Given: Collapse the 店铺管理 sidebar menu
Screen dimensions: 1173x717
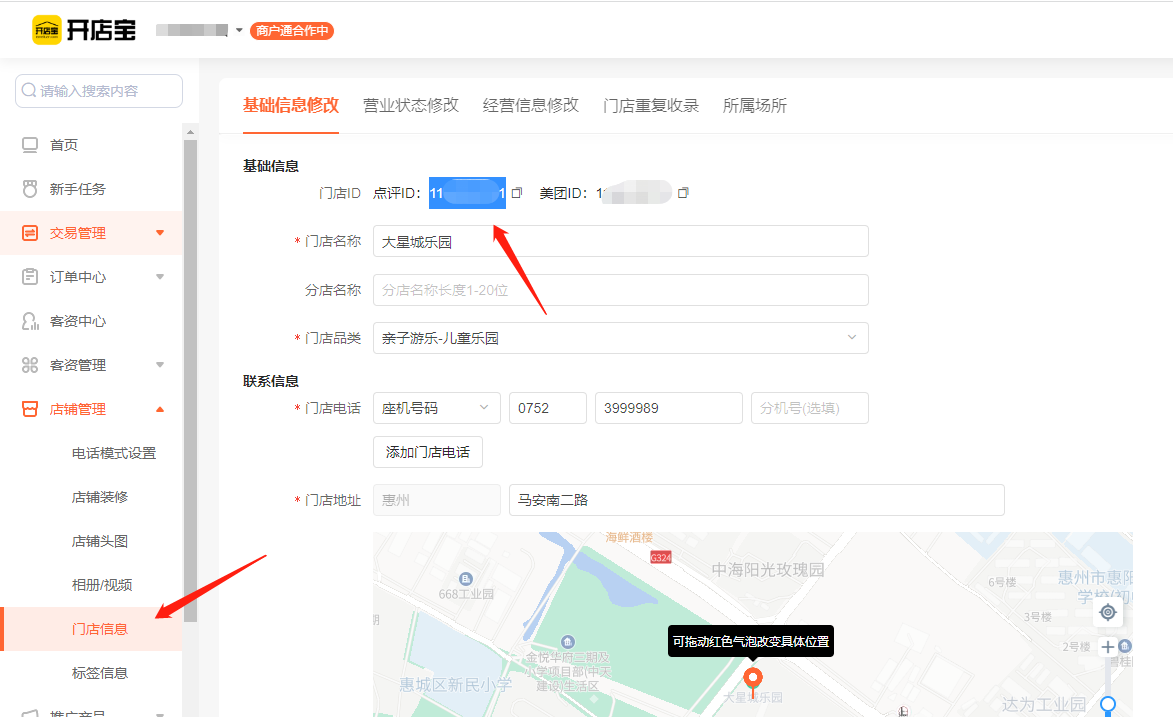Looking at the screenshot, I should (x=159, y=409).
